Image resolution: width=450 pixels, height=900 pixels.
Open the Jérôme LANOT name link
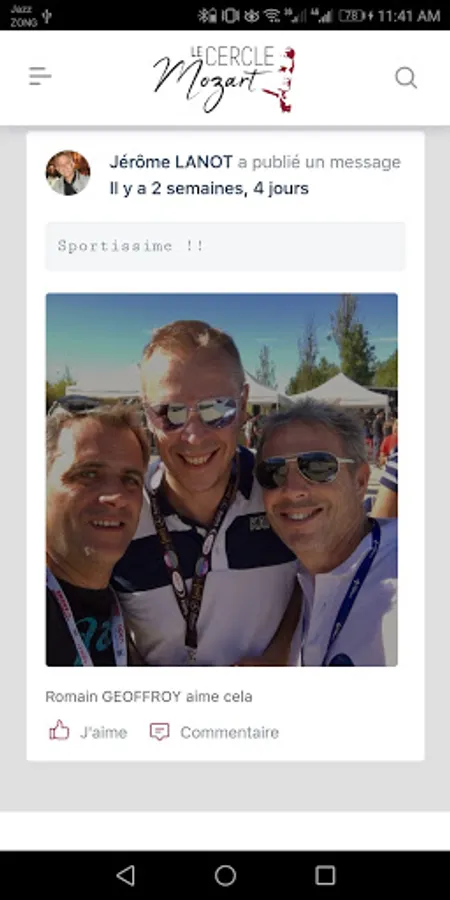(171, 162)
